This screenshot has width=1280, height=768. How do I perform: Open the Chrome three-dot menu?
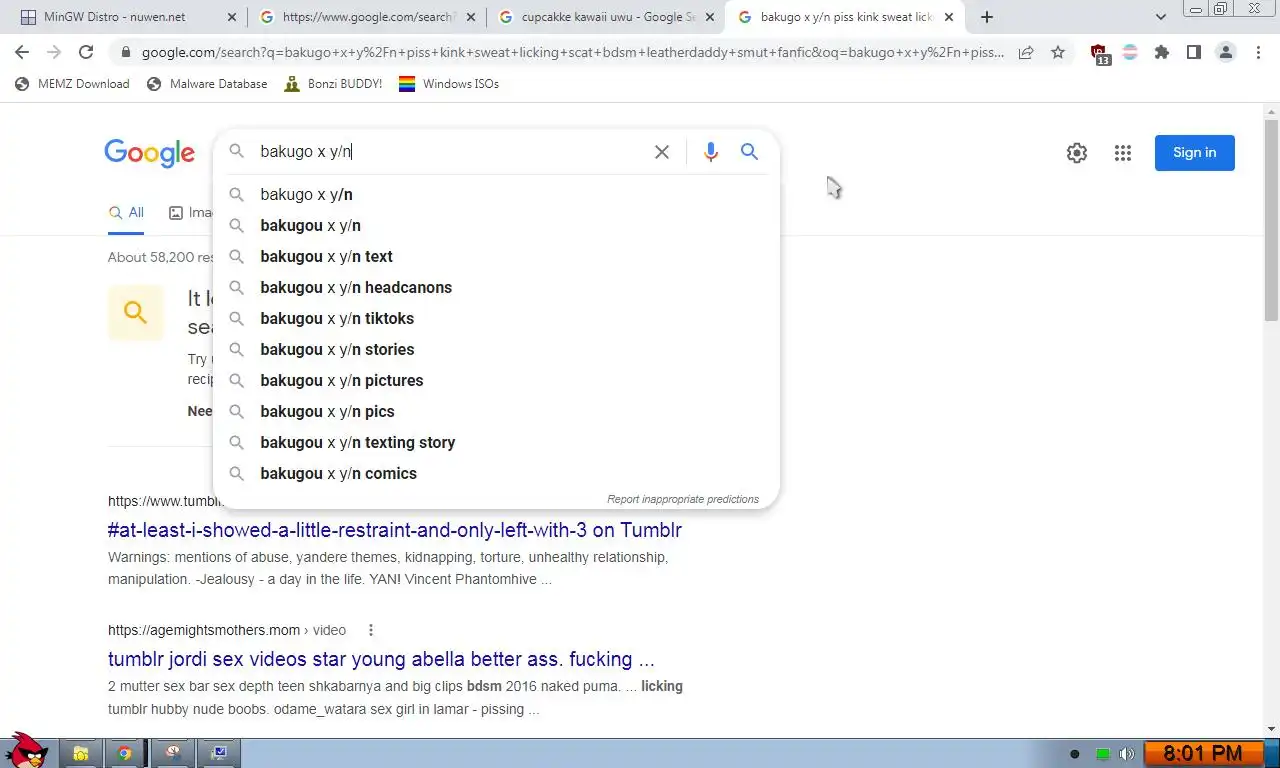tap(1258, 53)
